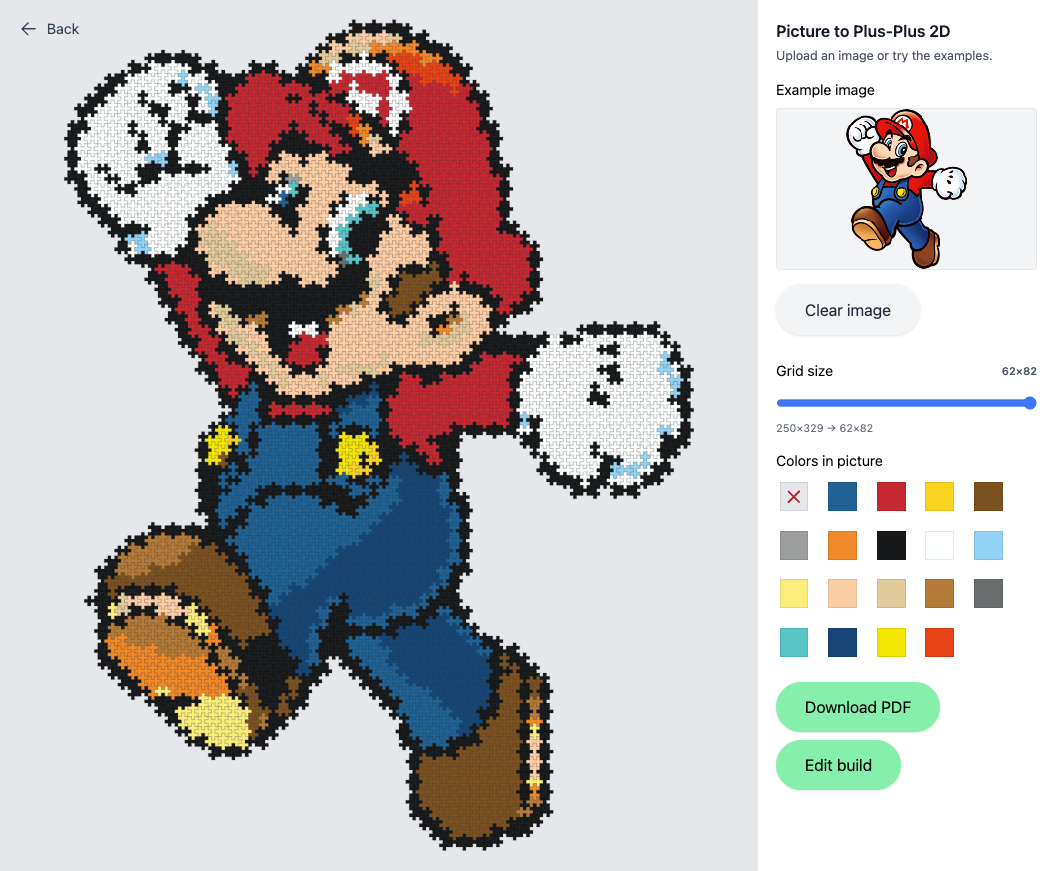1055x871 pixels.
Task: Click the Download PDF button
Action: [858, 707]
